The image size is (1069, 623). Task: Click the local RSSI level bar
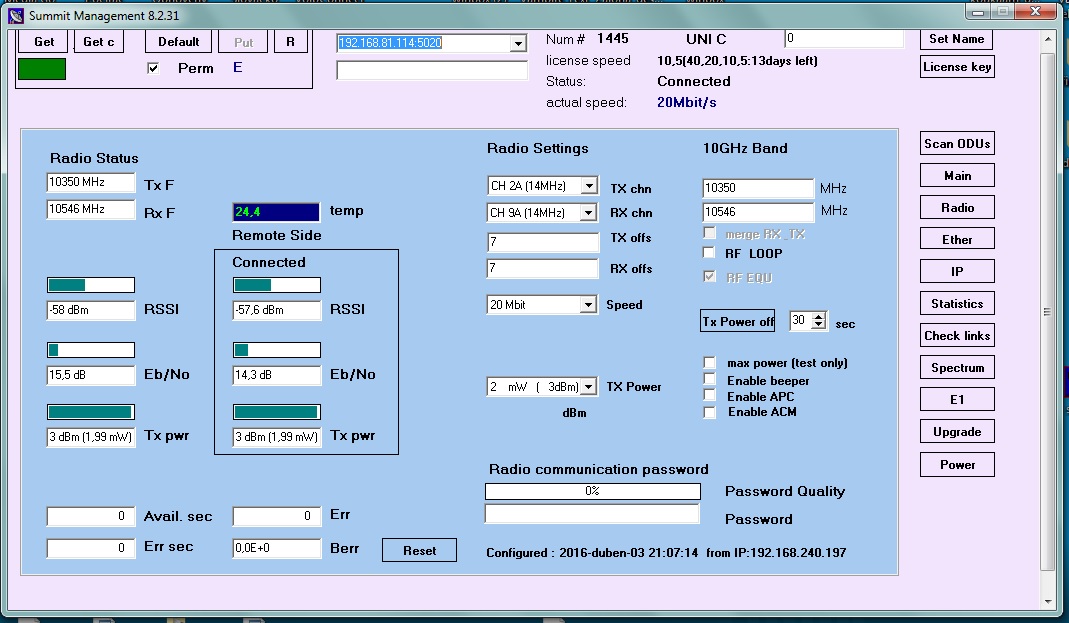pyautogui.click(x=91, y=285)
